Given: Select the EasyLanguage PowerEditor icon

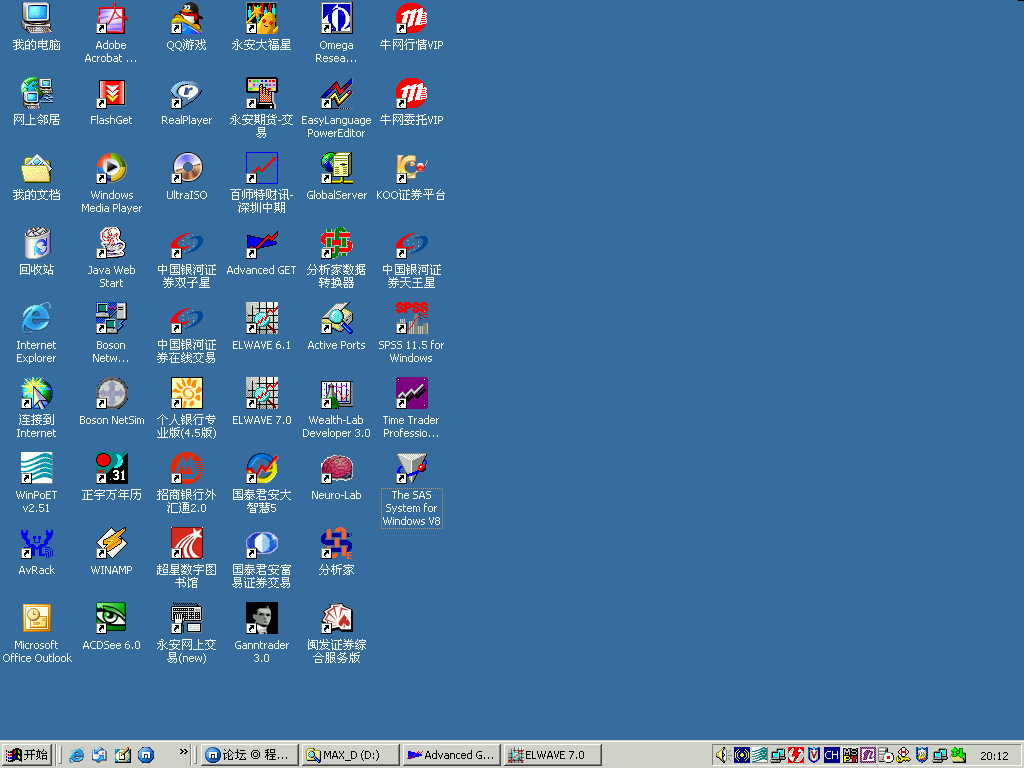Looking at the screenshot, I should [336, 93].
